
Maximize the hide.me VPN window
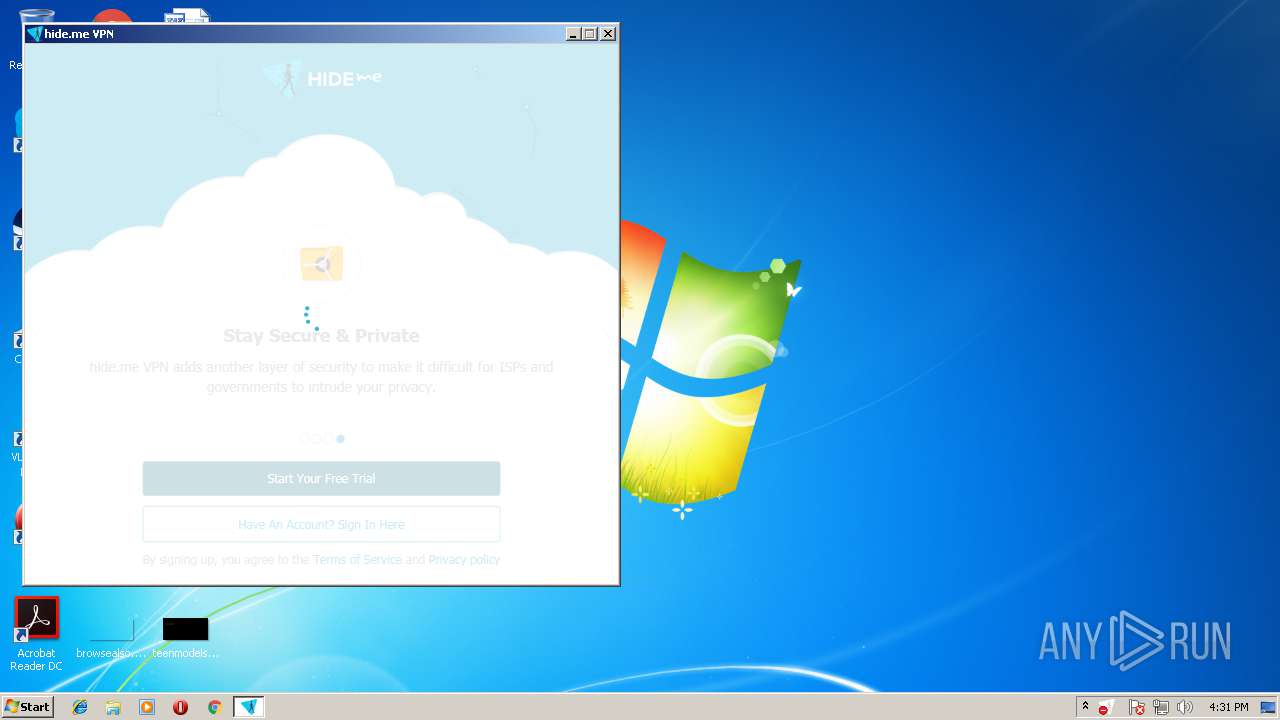(x=590, y=34)
